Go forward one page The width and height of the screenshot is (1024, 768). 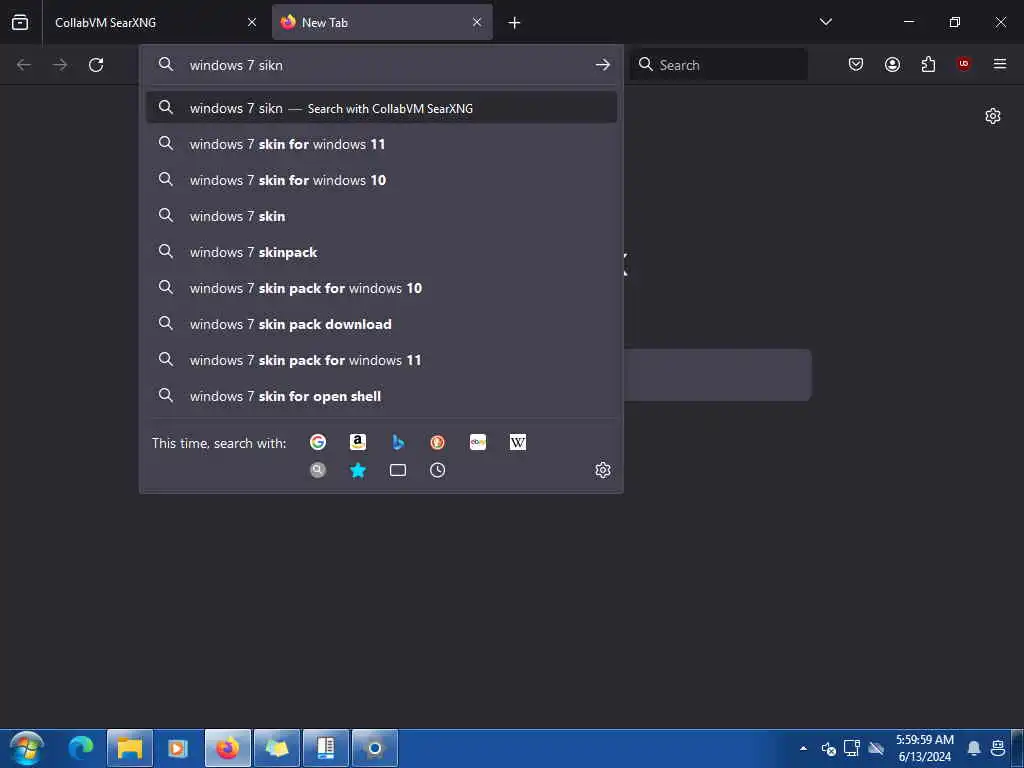click(60, 65)
